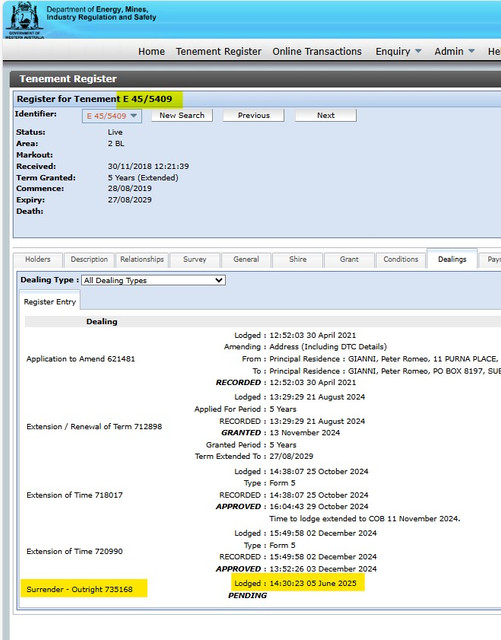501x640 pixels.
Task: Select the Dealings tab
Action: 452,259
